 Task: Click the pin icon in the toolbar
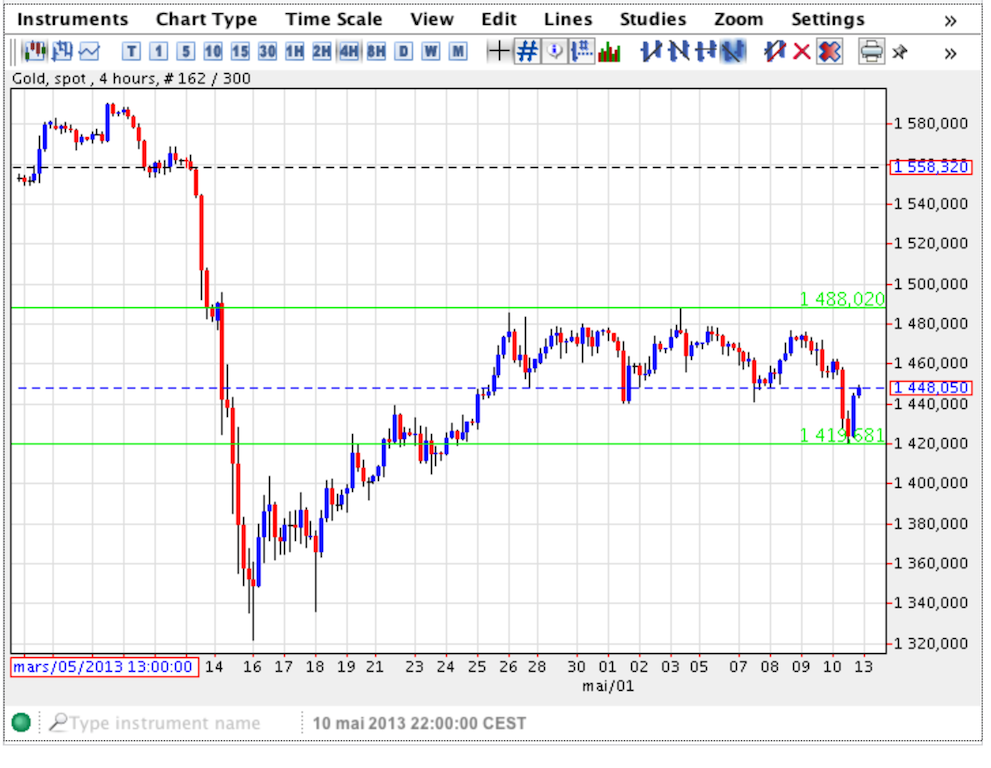tap(900, 52)
